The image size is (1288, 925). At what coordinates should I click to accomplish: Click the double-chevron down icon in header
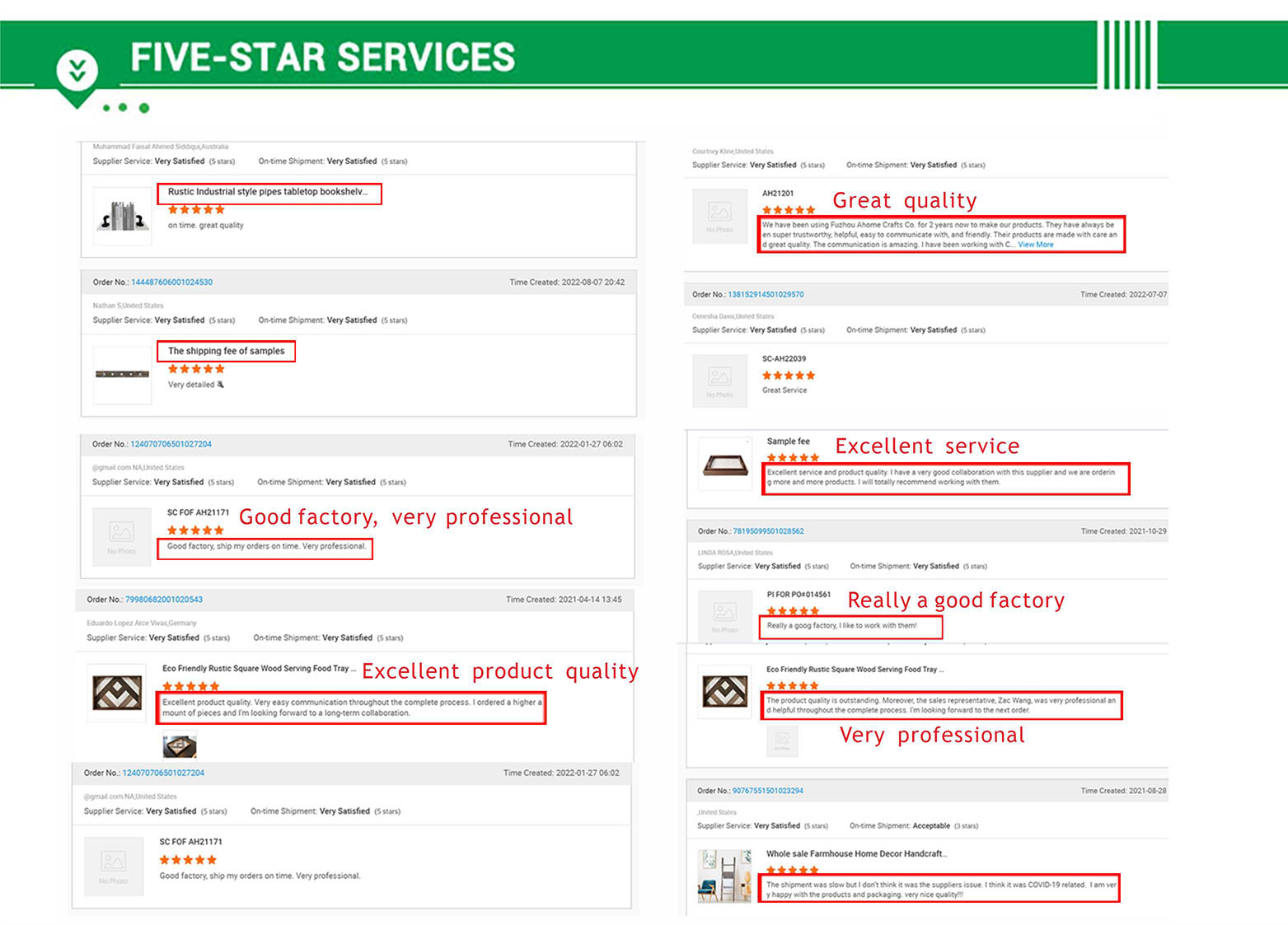(77, 70)
